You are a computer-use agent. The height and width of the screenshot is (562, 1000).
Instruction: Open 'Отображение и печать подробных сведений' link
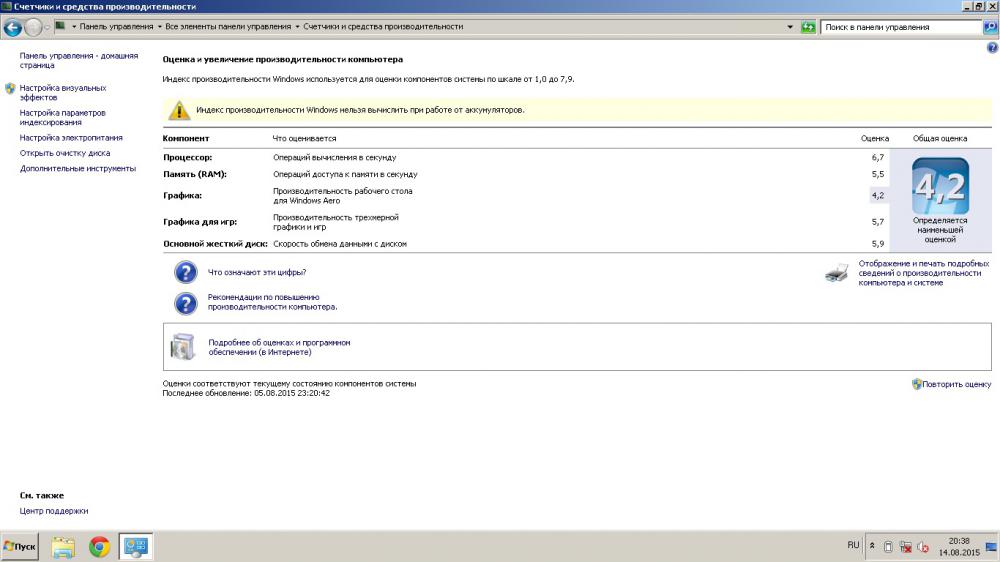click(923, 273)
